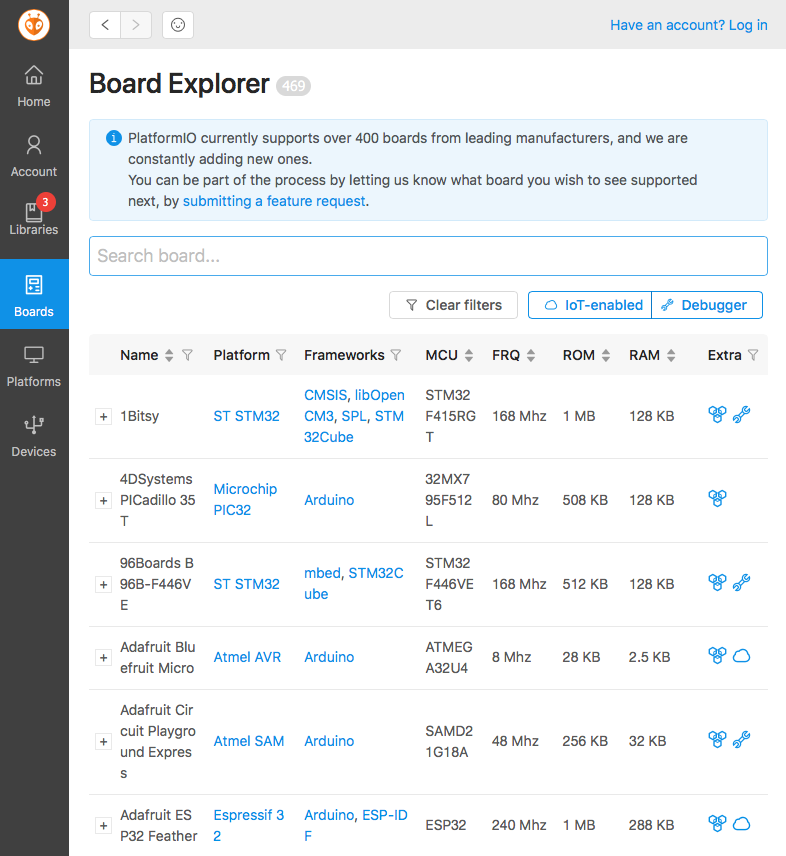Viewport: 786px width, 856px height.
Task: Expand the Adafruit Bluefruit Micro row
Action: pos(103,657)
